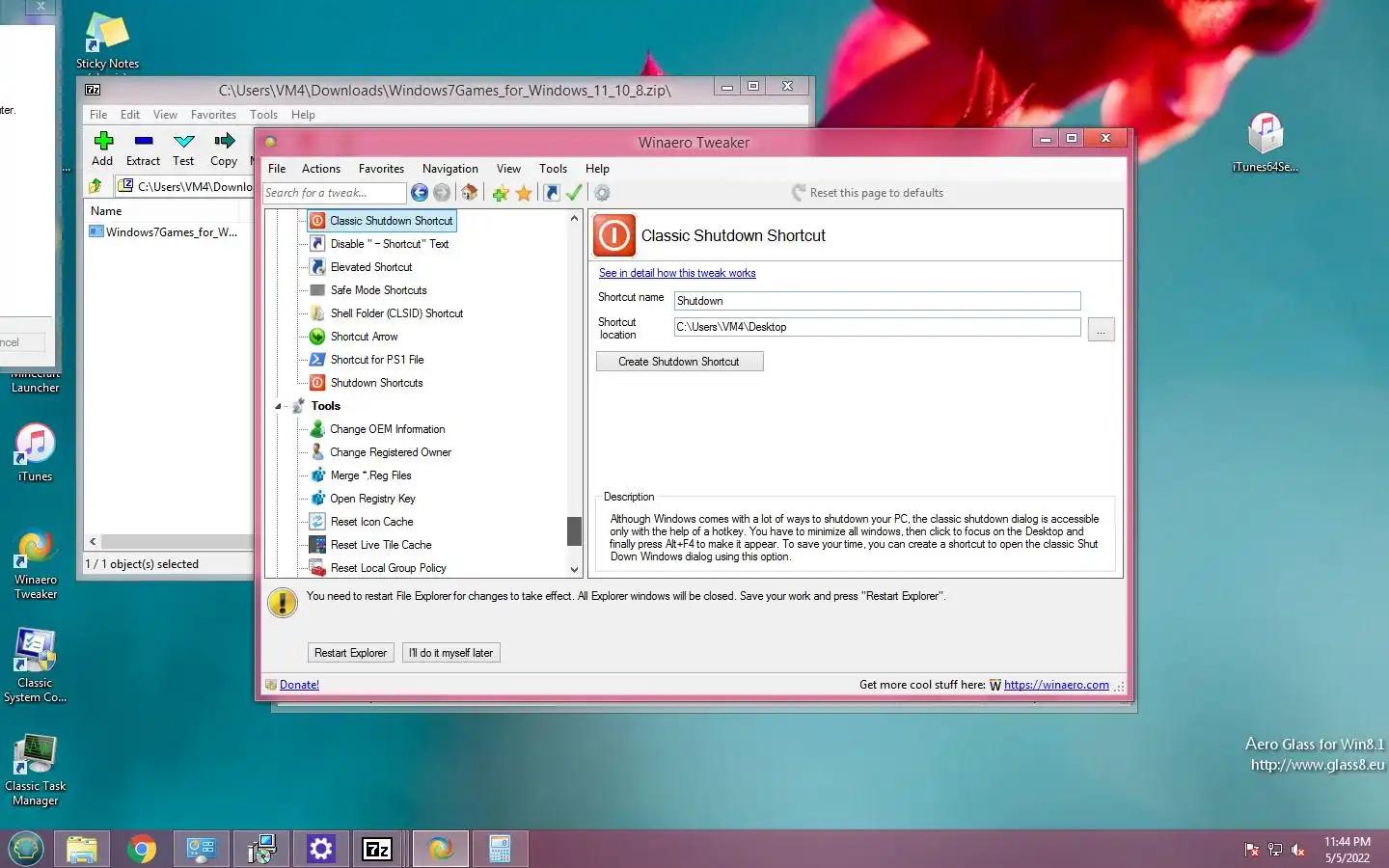This screenshot has height=868, width=1389.
Task: Click the Donate! link
Action: tap(299, 685)
